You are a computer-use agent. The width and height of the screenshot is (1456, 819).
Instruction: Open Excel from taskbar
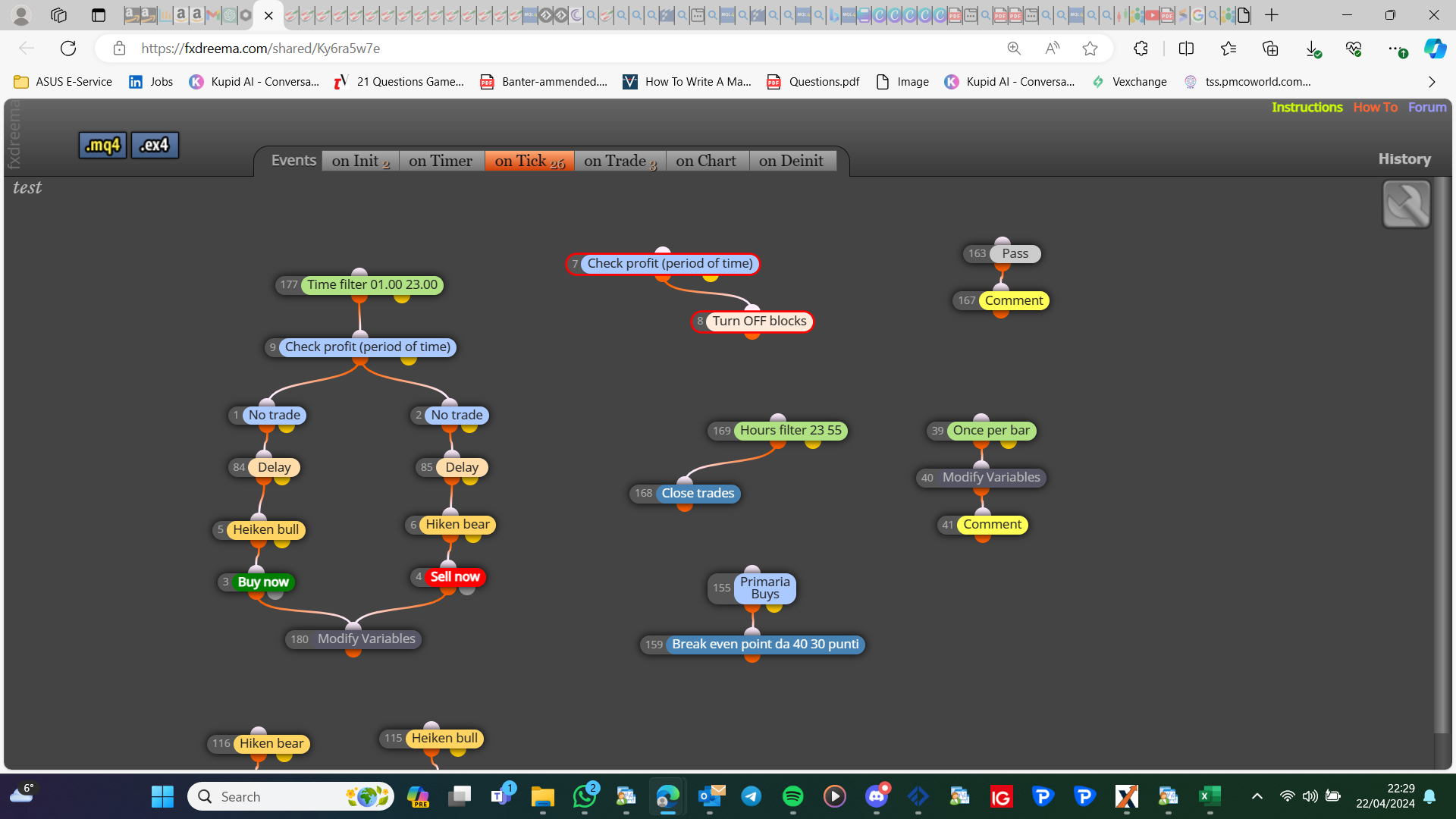click(1210, 796)
